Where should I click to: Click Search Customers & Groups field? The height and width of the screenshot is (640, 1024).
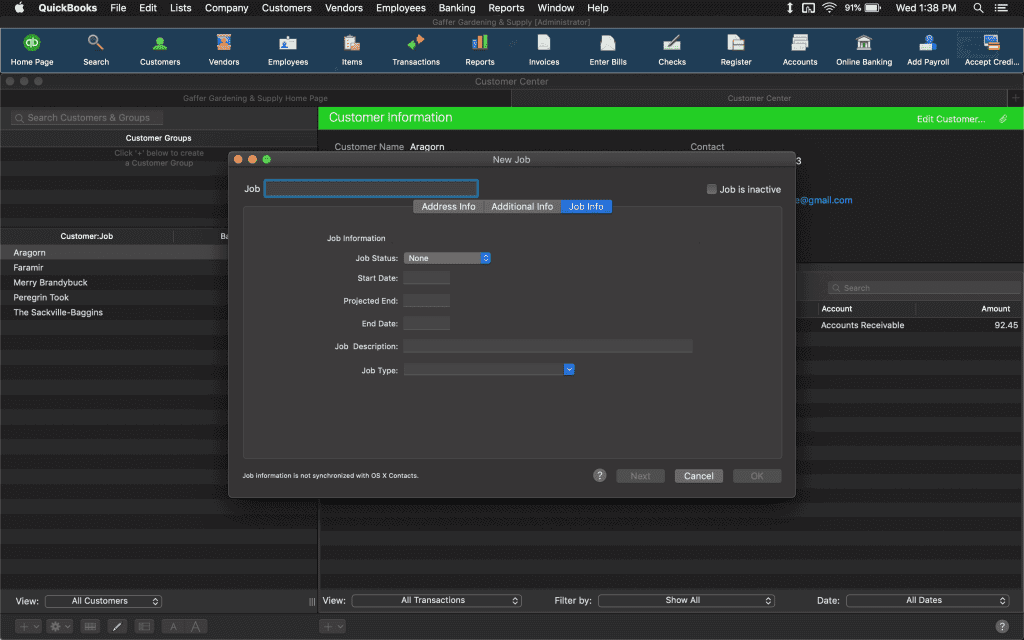tap(87, 118)
